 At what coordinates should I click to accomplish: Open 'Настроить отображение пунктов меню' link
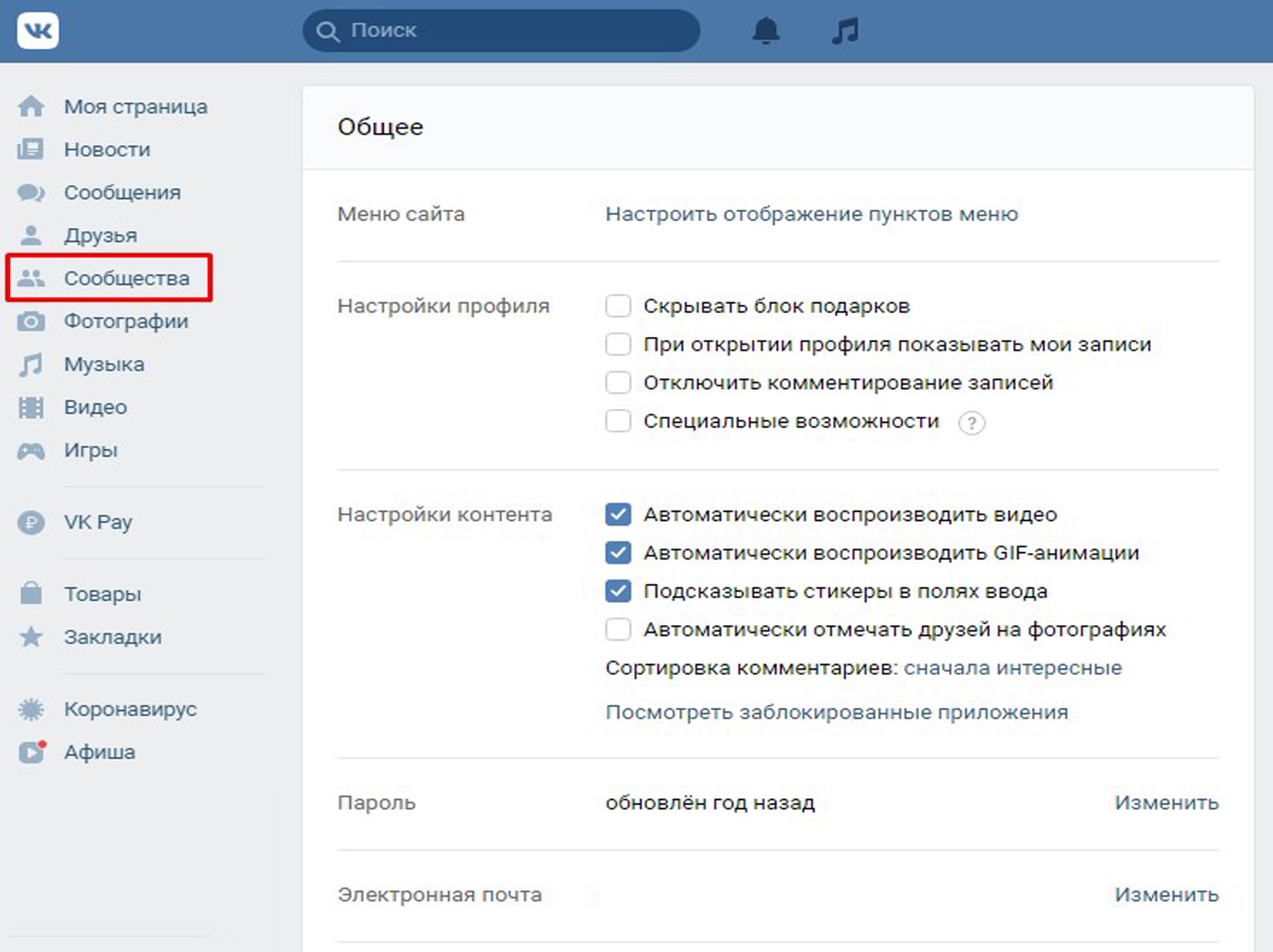pyautogui.click(x=812, y=215)
